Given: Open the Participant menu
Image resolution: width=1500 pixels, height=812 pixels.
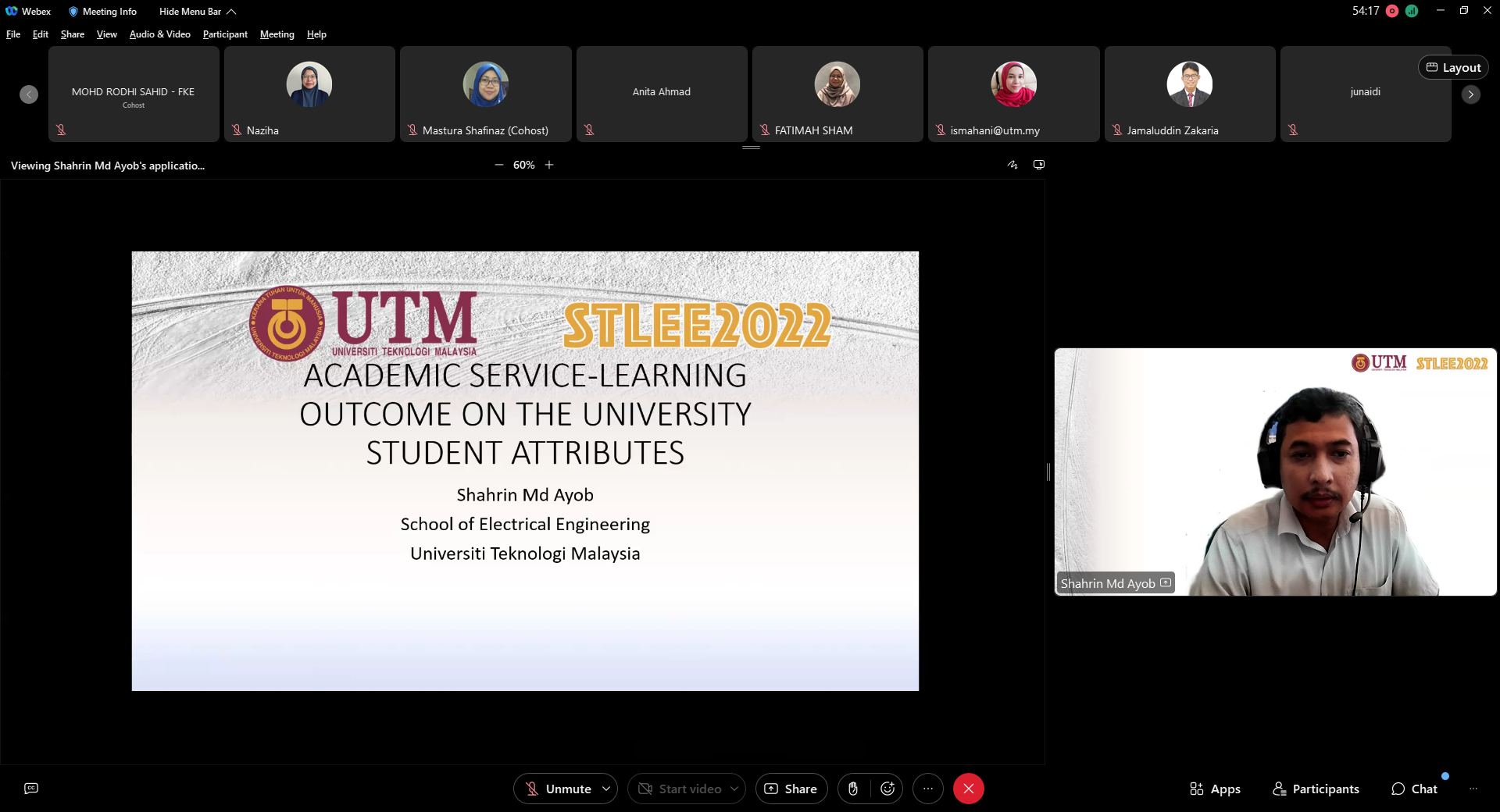Looking at the screenshot, I should pos(225,34).
